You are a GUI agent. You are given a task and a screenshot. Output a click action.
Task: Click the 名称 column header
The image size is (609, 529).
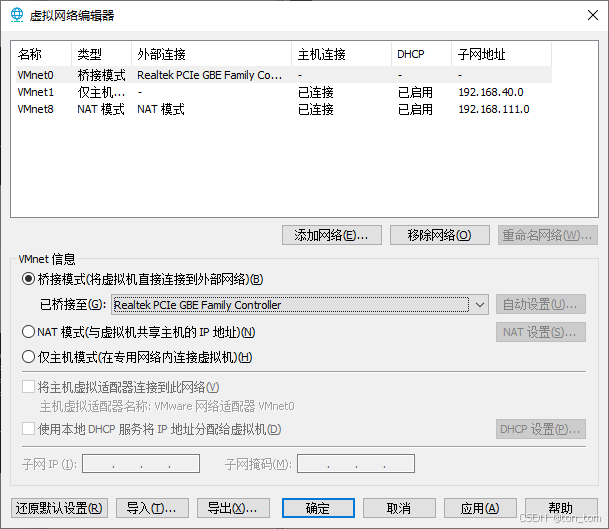pyautogui.click(x=43, y=54)
